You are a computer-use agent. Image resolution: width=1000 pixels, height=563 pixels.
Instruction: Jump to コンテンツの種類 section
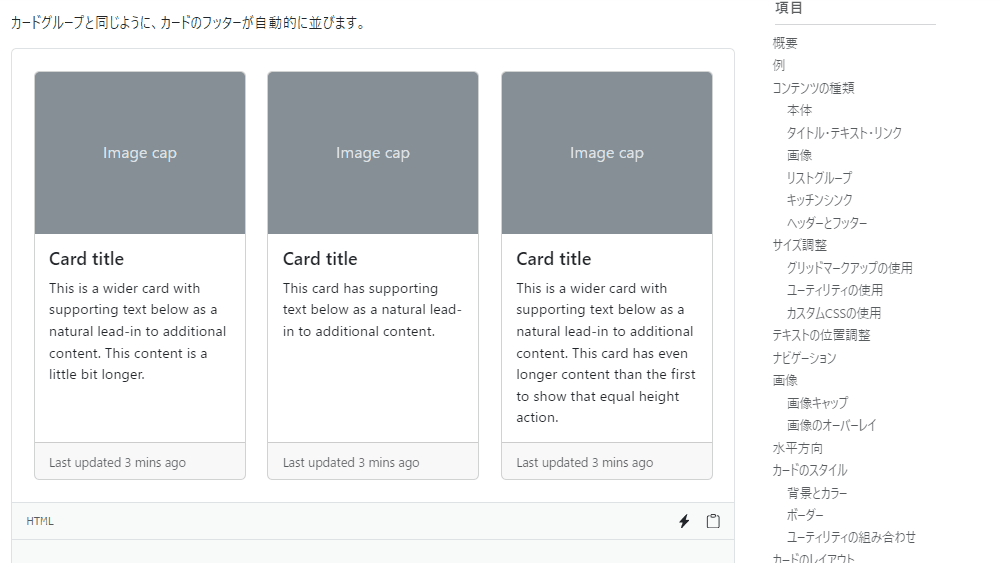[x=813, y=88]
